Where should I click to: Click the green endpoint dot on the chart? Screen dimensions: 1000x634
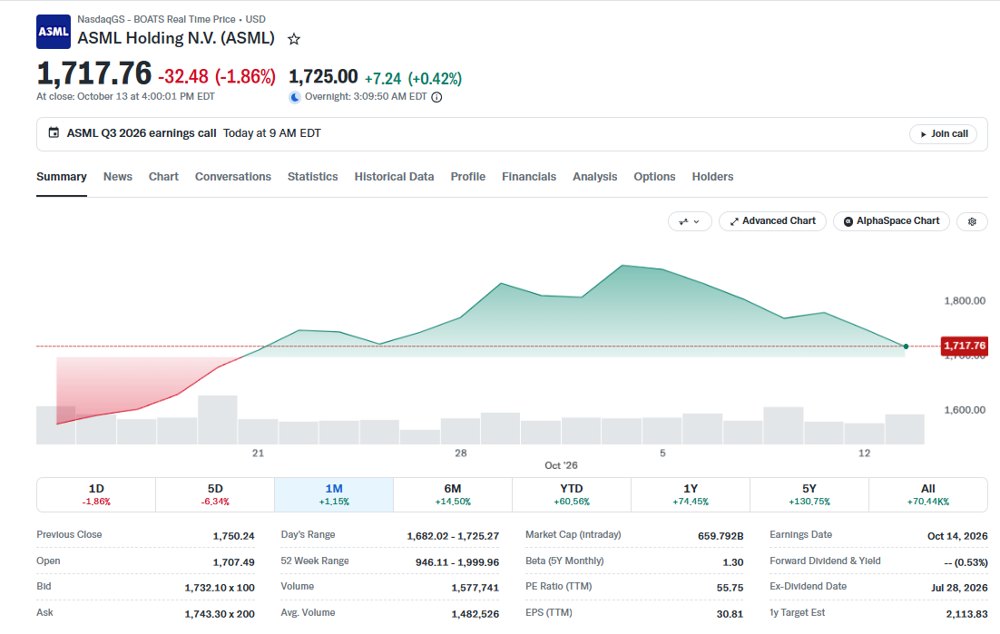click(906, 346)
